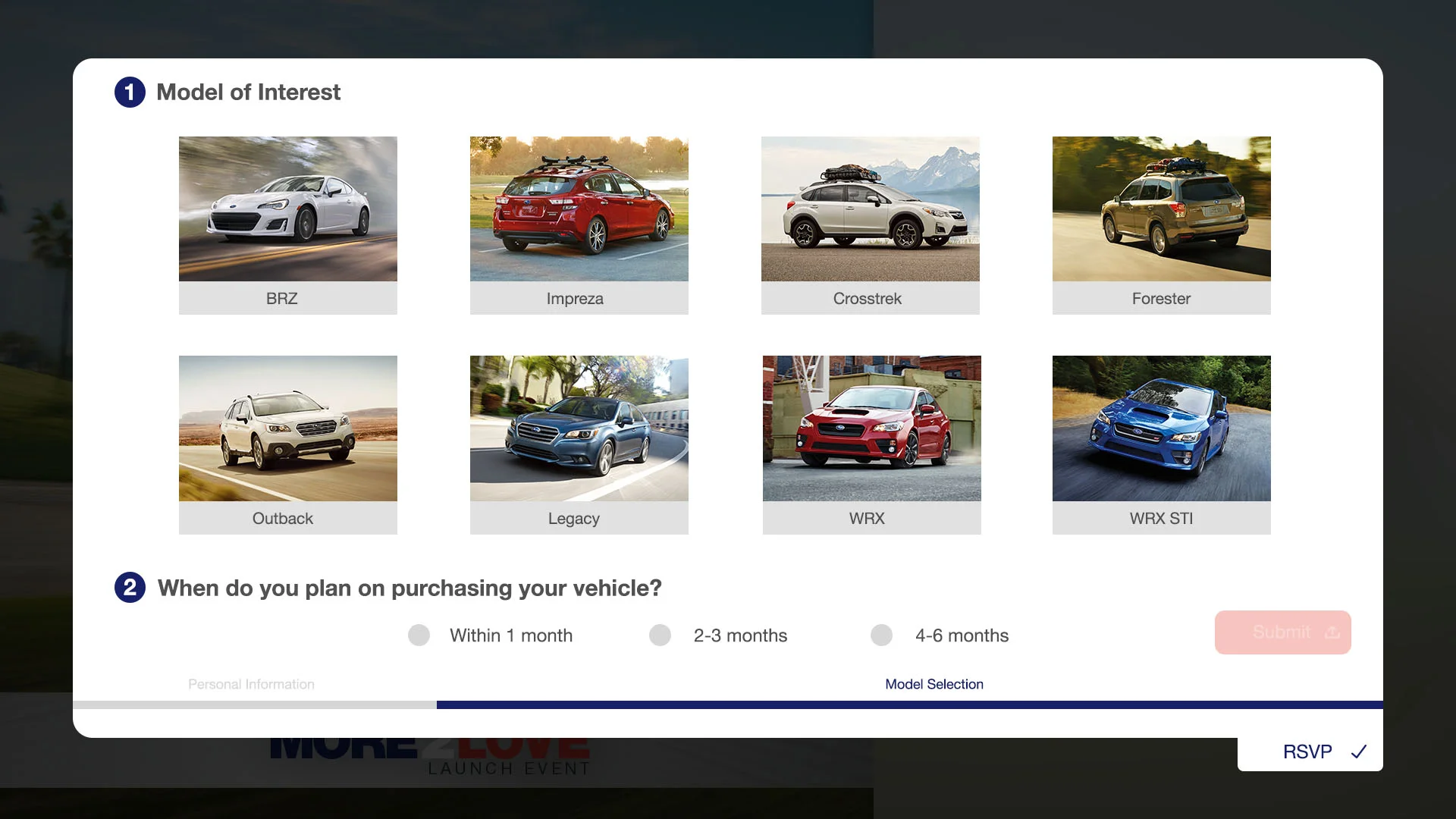The image size is (1456, 819).
Task: Pick the Crosstrek vehicle thumbnail
Action: click(870, 209)
